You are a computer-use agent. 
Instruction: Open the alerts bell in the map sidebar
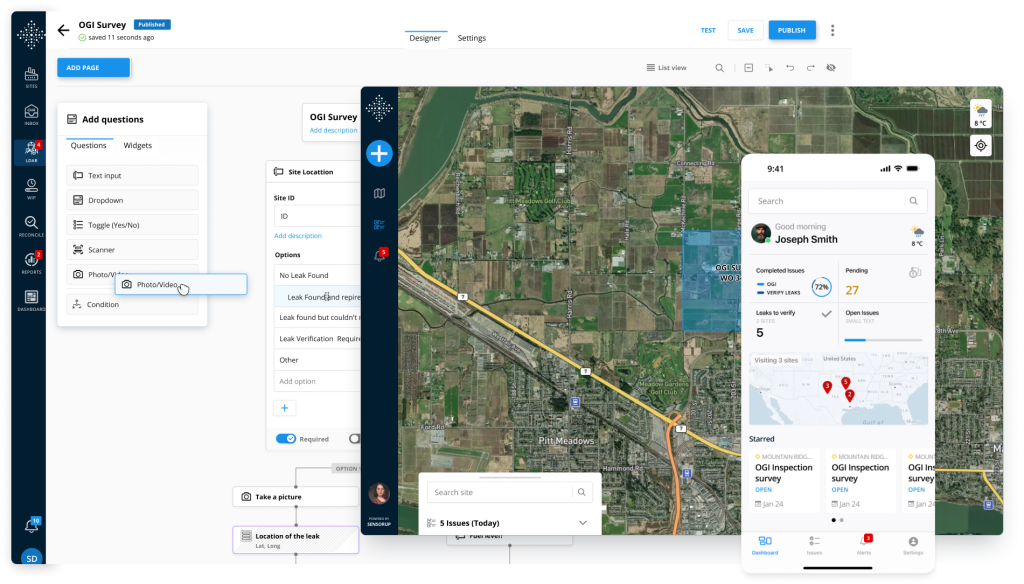coord(379,255)
